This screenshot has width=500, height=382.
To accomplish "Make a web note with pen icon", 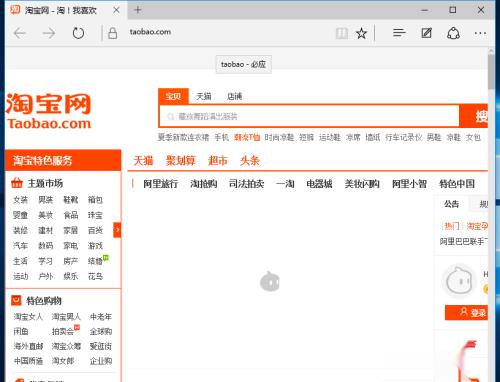I will pos(426,33).
